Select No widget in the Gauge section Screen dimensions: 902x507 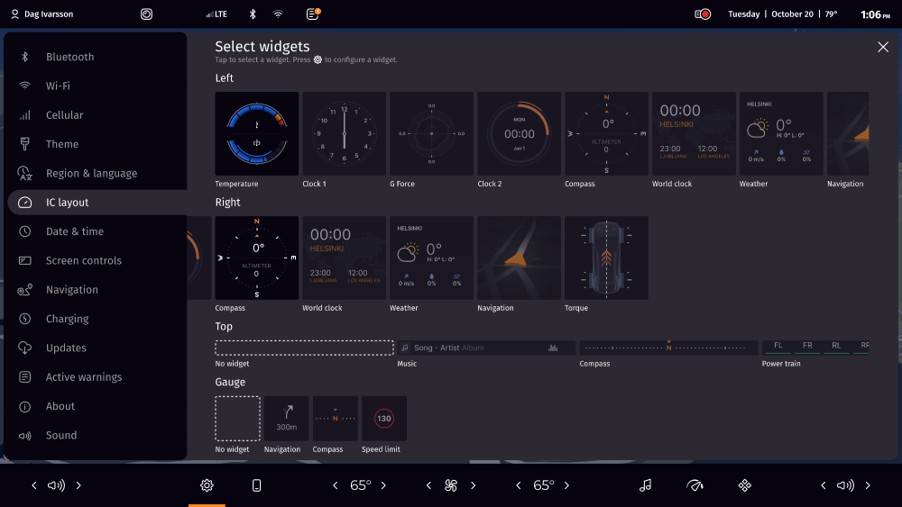(237, 419)
